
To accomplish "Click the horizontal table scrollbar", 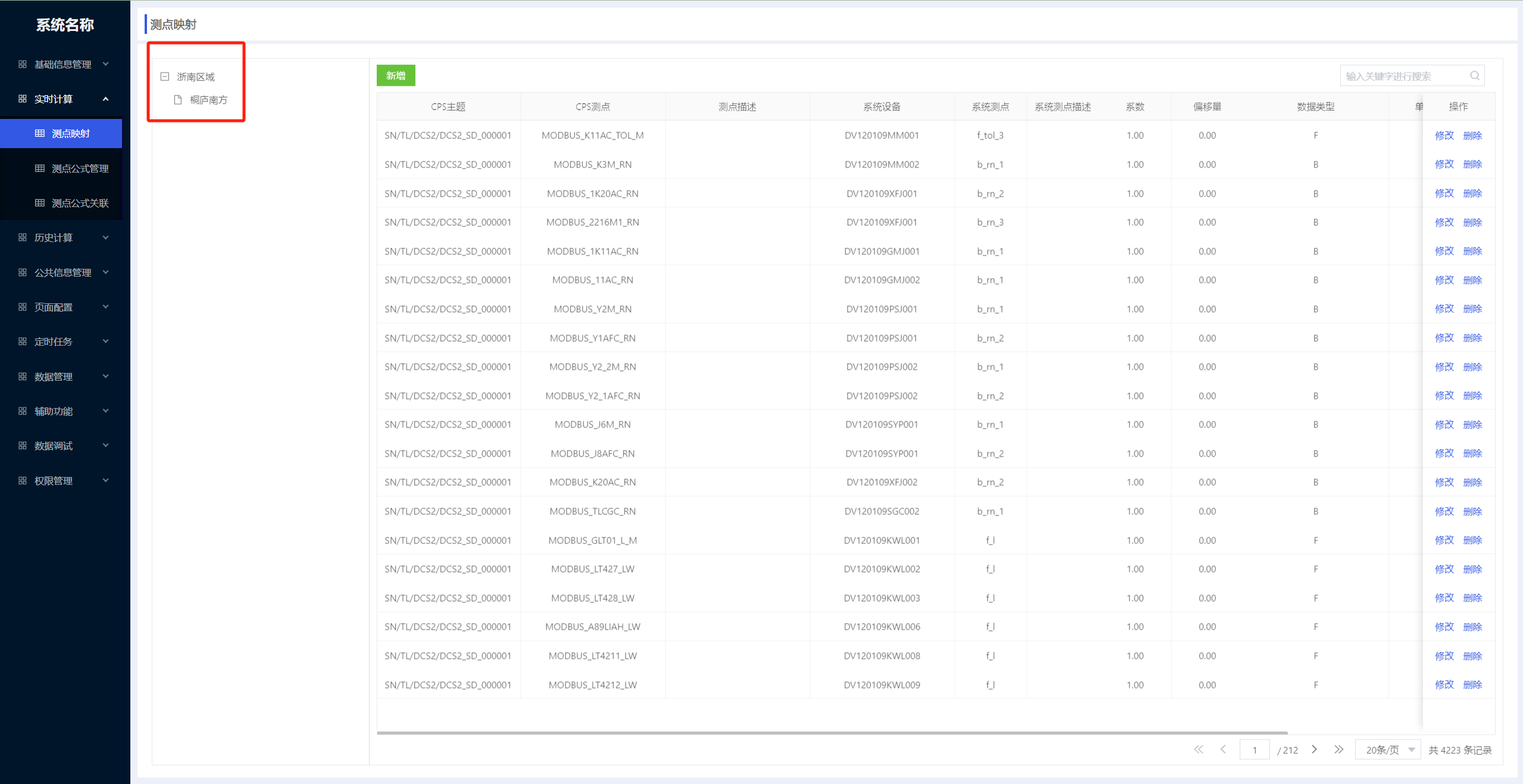I will click(832, 733).
